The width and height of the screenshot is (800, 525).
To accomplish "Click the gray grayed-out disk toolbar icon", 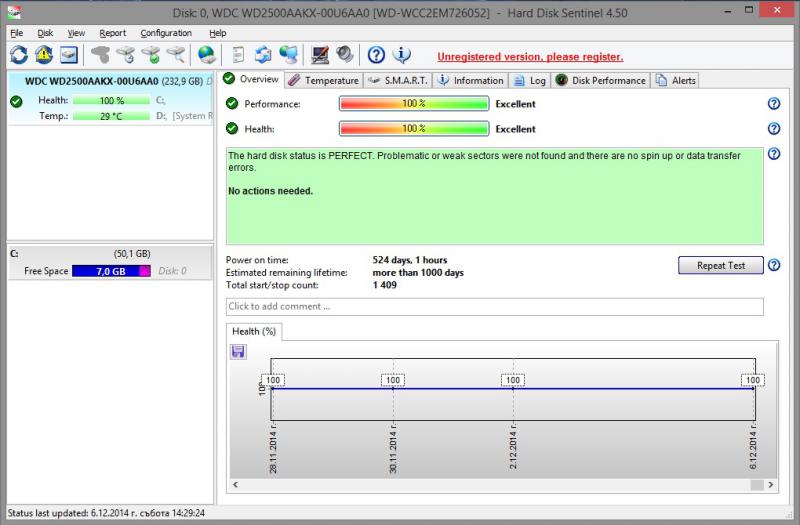I will [100, 55].
